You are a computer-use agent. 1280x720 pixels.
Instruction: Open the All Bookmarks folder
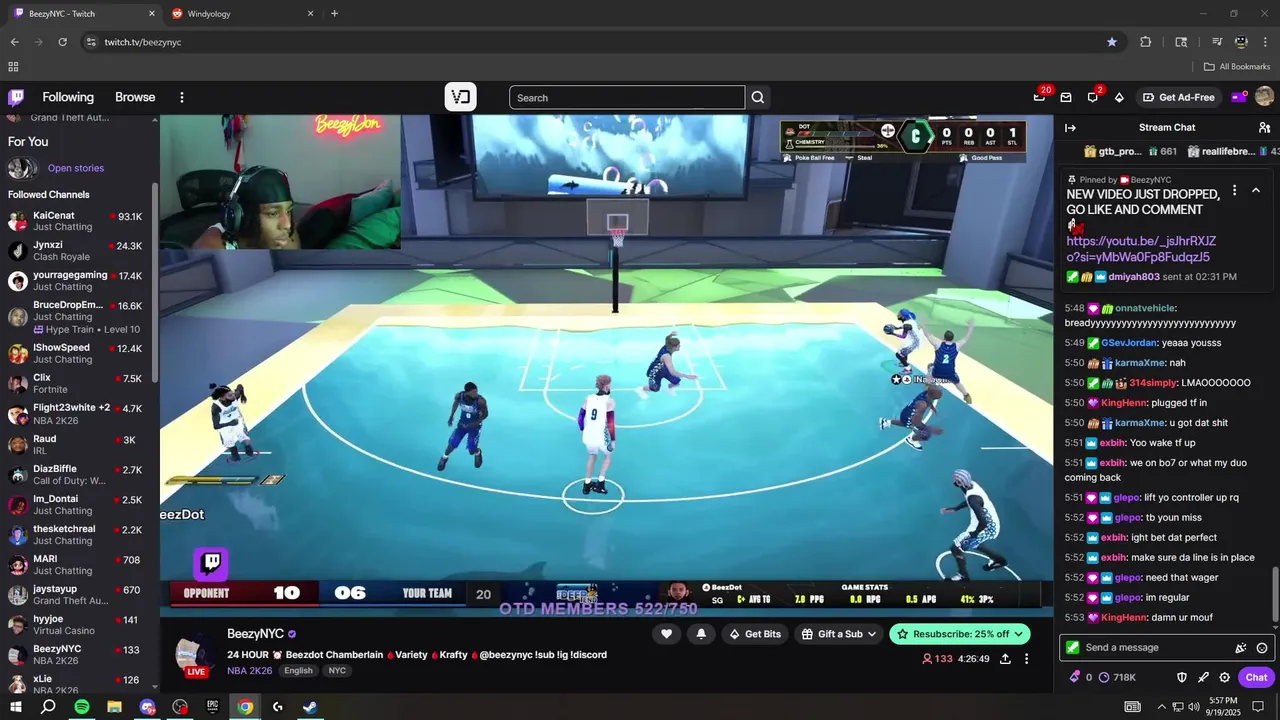(x=1237, y=67)
